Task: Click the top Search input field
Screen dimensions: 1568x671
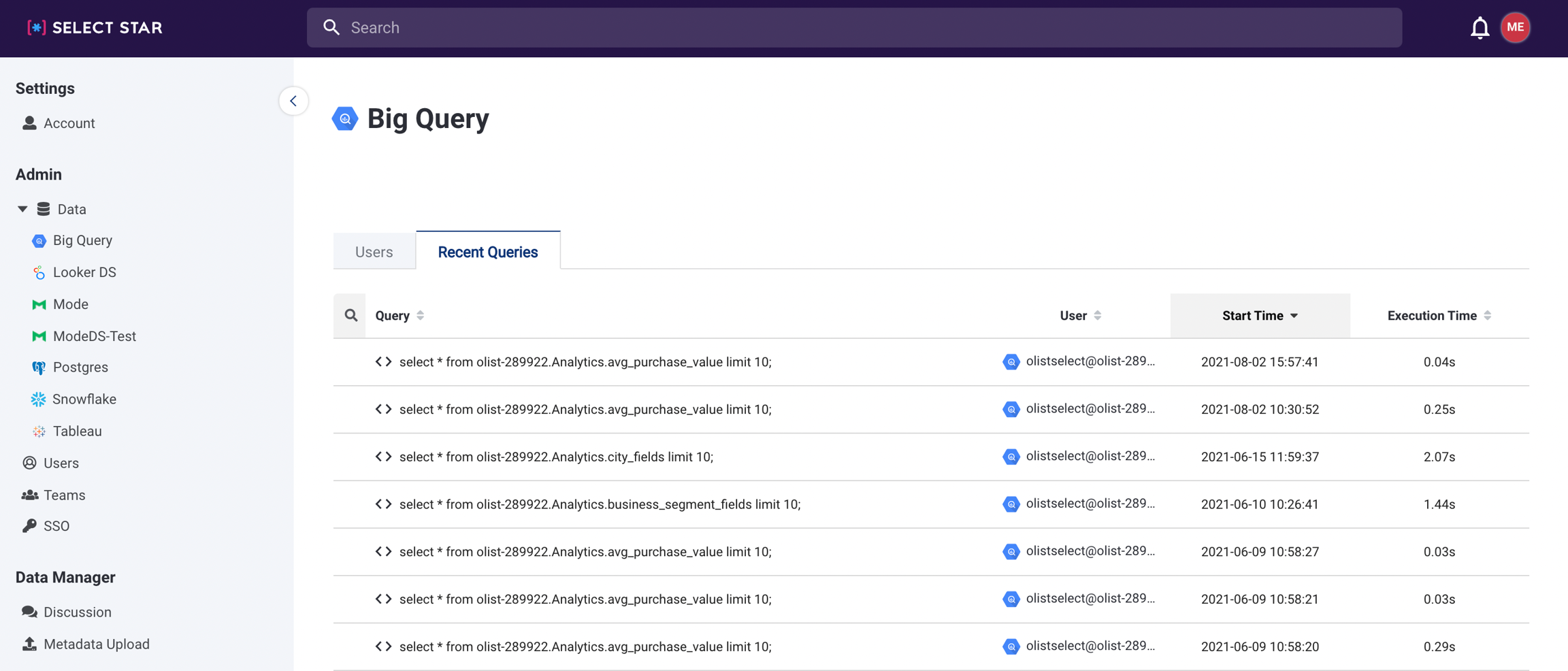Action: point(854,28)
